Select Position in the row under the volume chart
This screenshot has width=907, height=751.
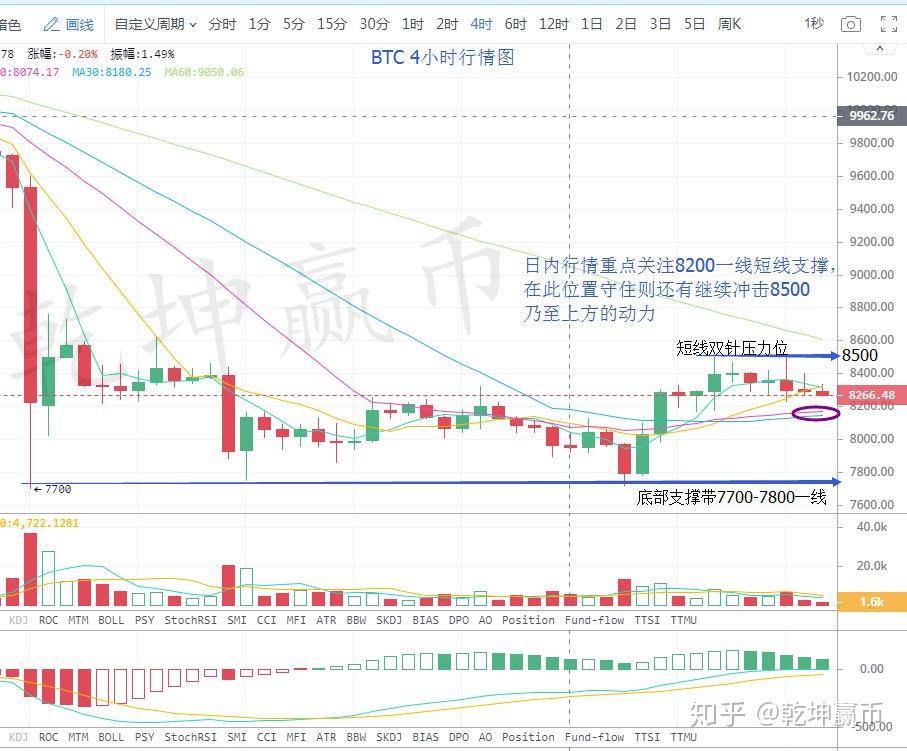(528, 620)
